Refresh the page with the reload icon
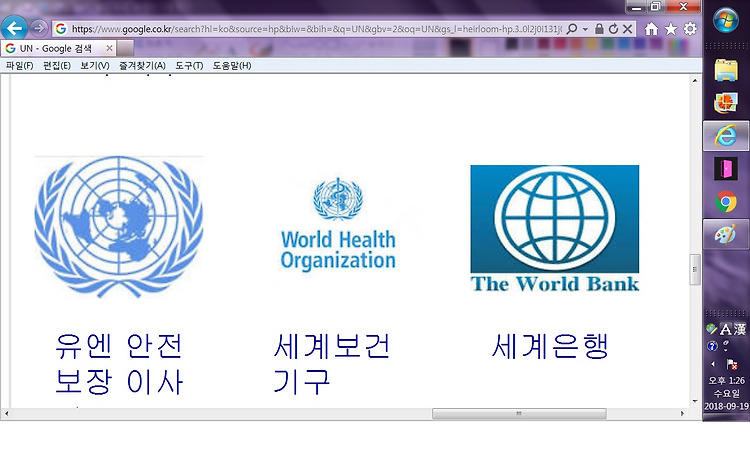Viewport: 750px width, 472px height. pos(613,29)
